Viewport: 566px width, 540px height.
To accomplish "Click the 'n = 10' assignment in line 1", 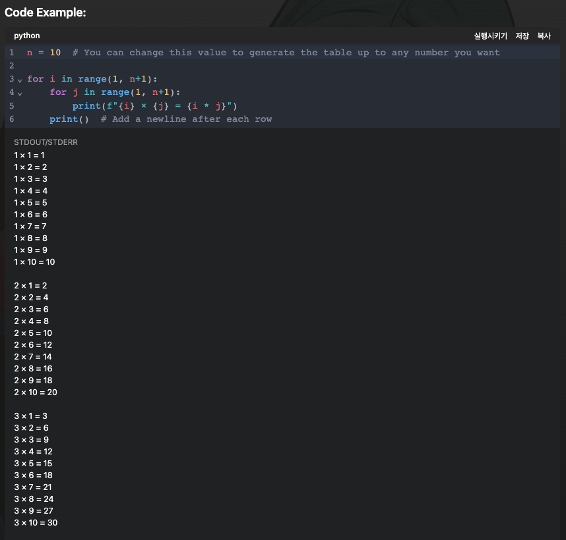I will [x=44, y=52].
